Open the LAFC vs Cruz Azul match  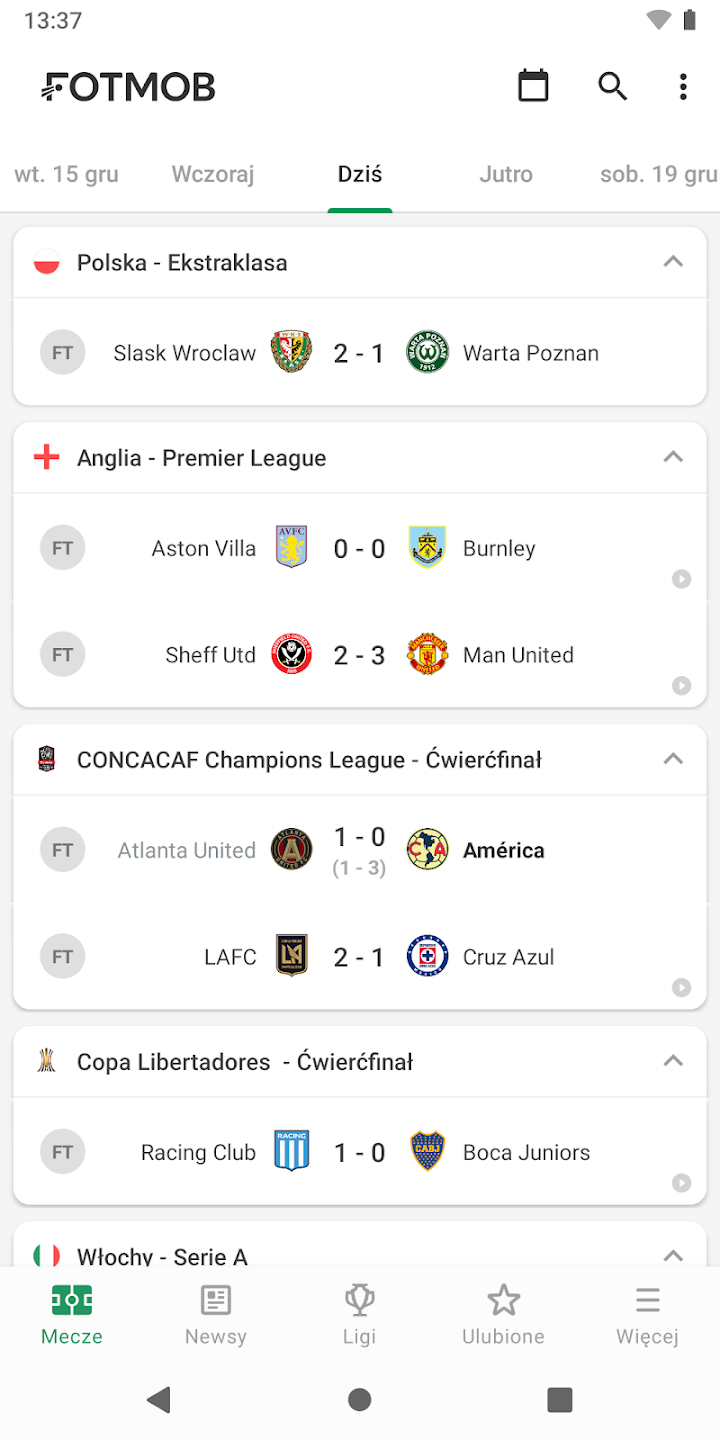tap(360, 957)
